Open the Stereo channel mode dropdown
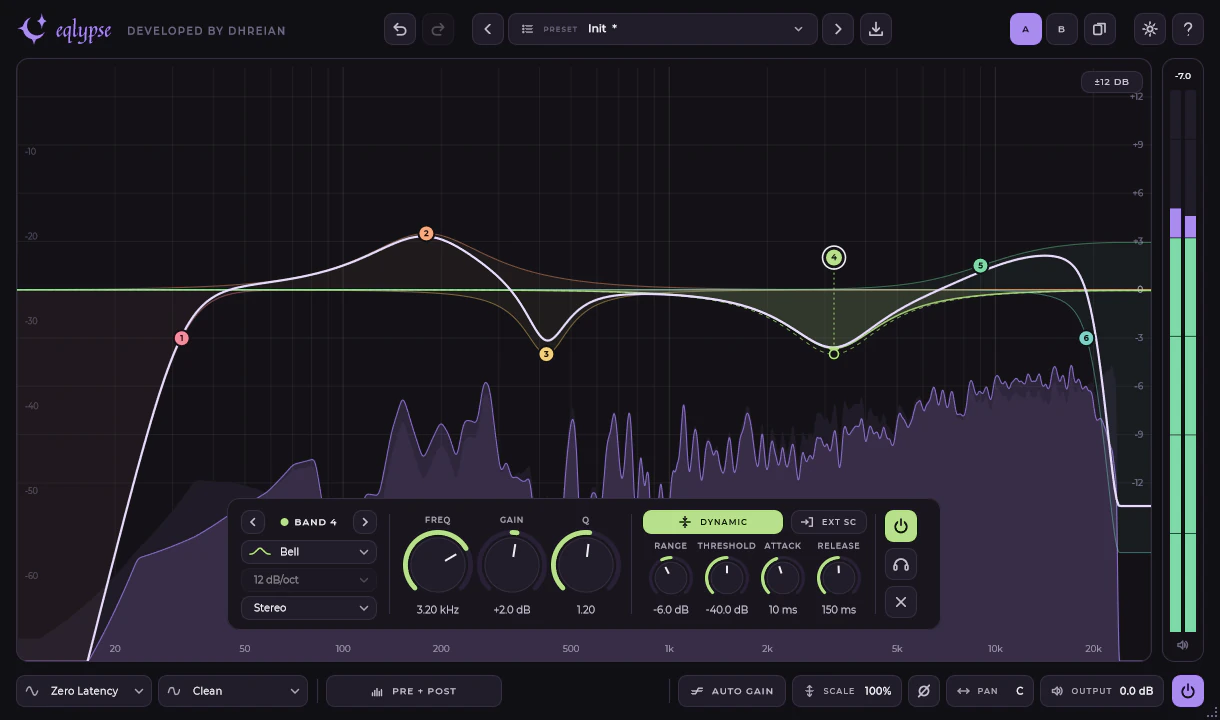Screen dimensions: 1220x720 tap(309, 608)
